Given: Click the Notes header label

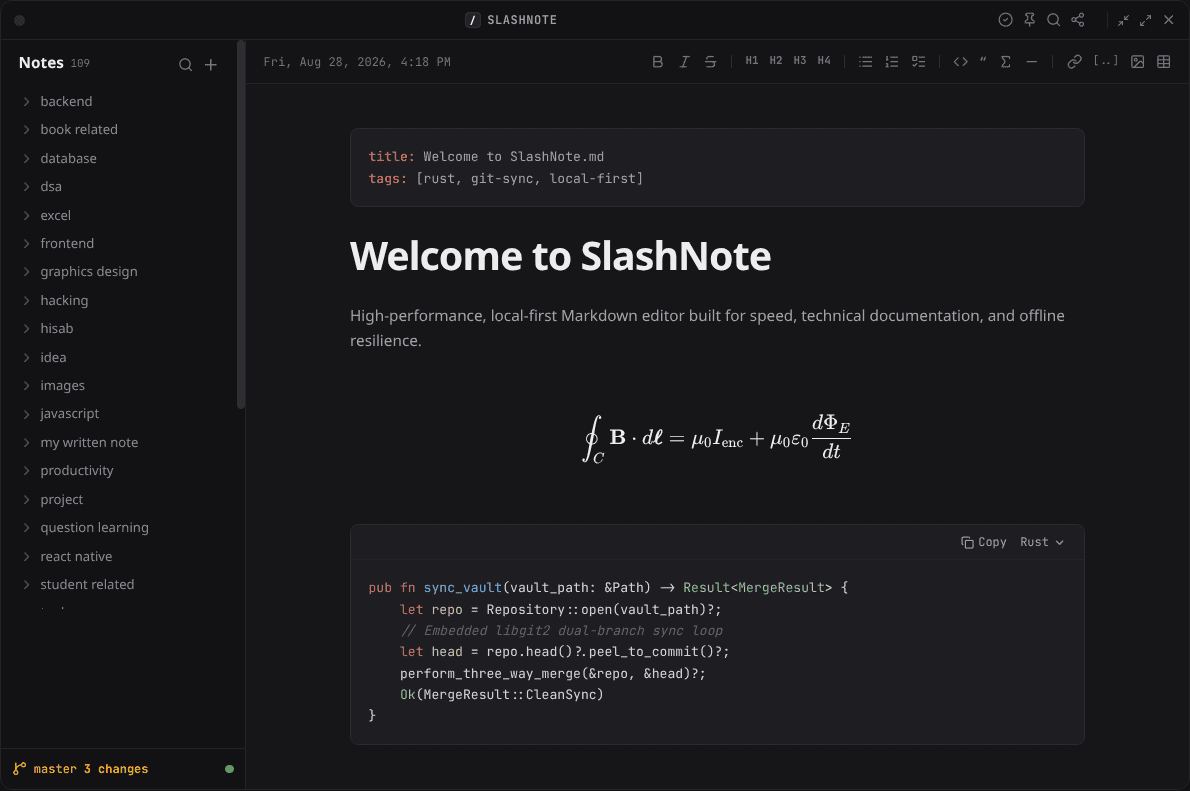Looking at the screenshot, I should pyautogui.click(x=41, y=63).
